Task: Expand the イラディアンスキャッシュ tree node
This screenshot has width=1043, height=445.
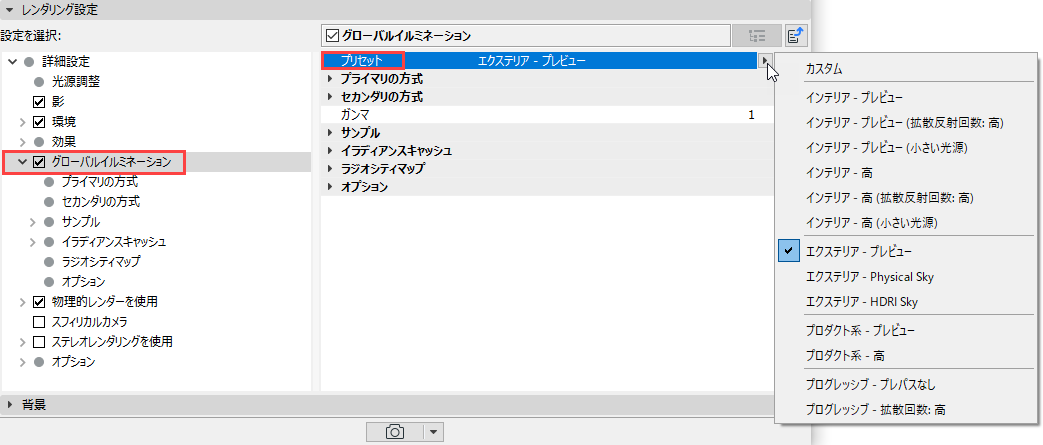Action: point(32,242)
